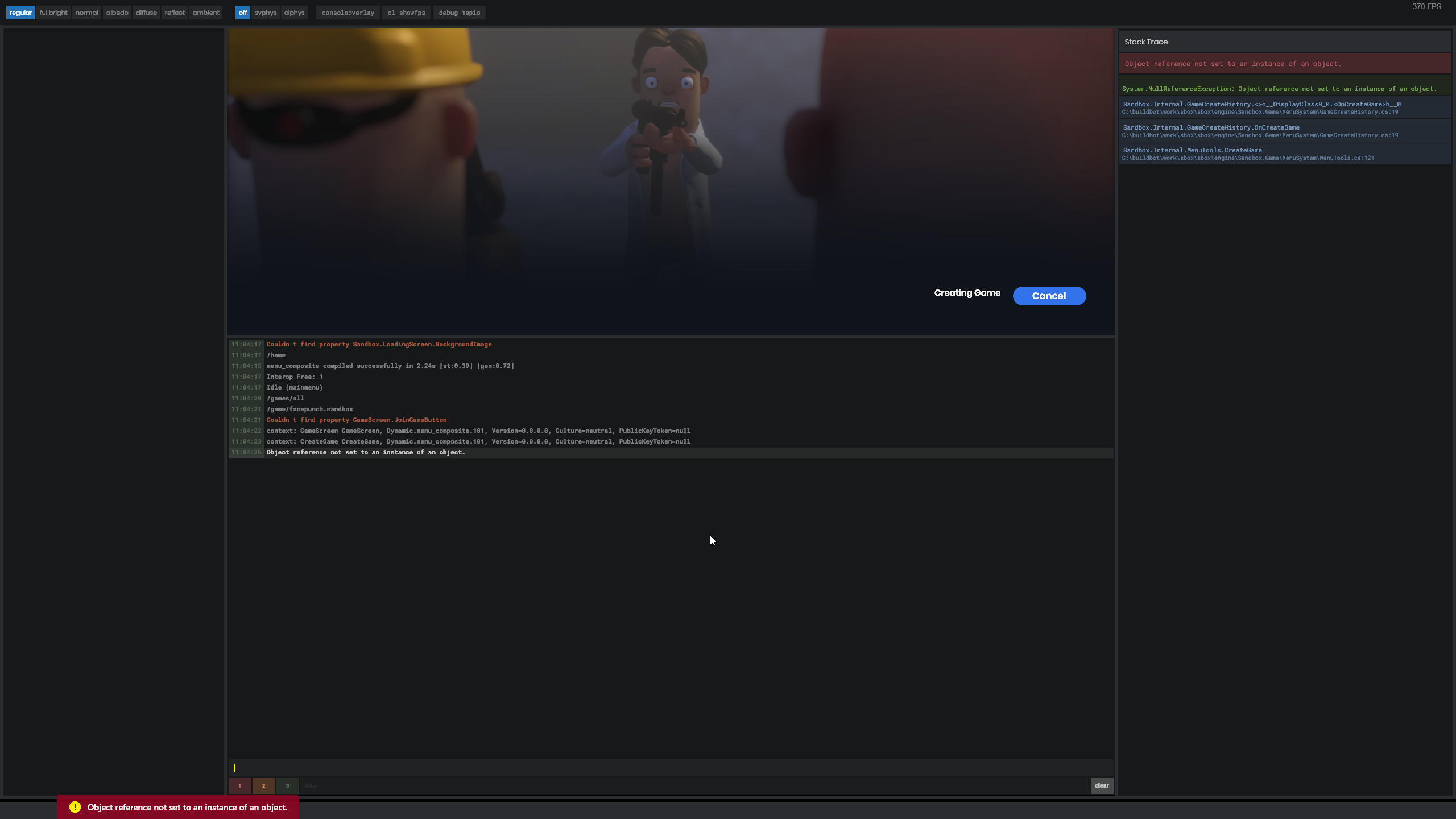The width and height of the screenshot is (1456, 819).
Task: Select the albedo render view
Action: point(116,12)
